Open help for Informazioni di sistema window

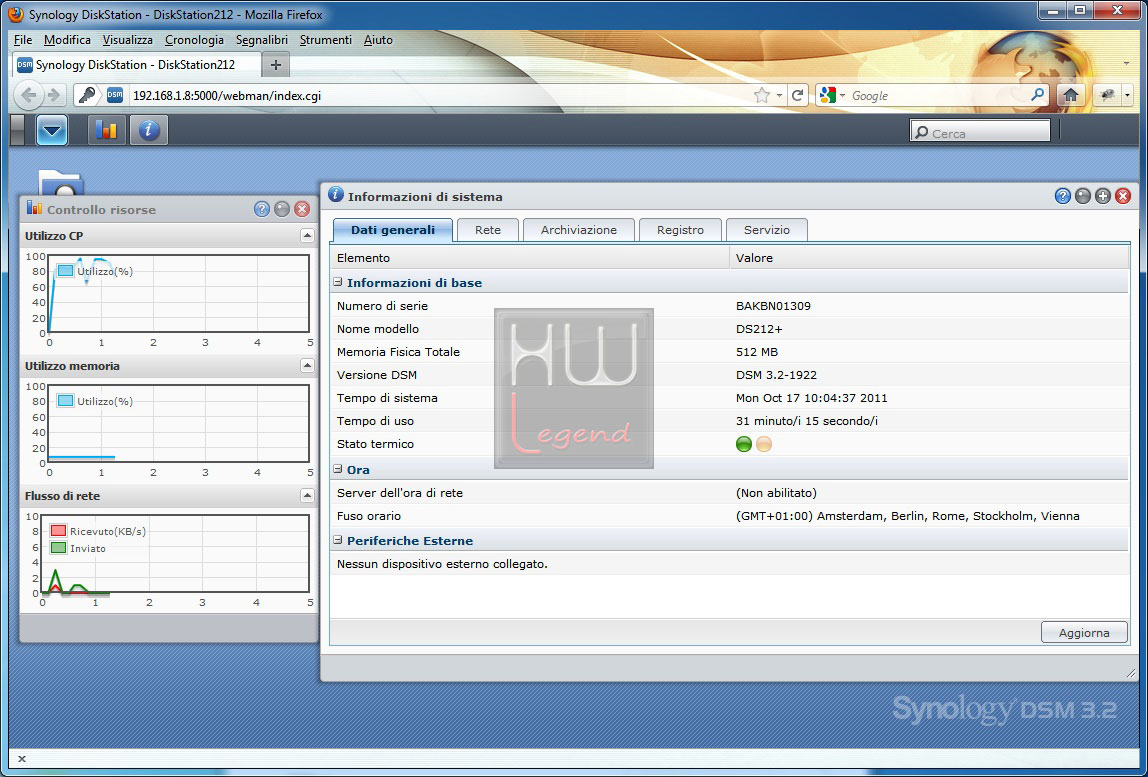[x=1063, y=196]
